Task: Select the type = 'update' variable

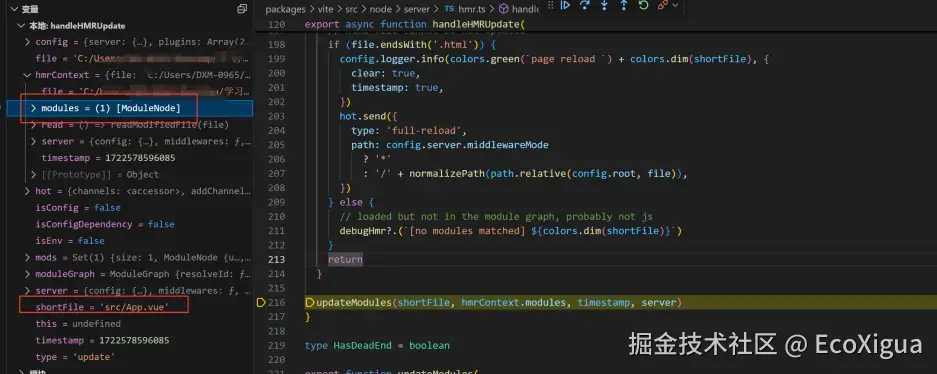Action: [x=75, y=357]
